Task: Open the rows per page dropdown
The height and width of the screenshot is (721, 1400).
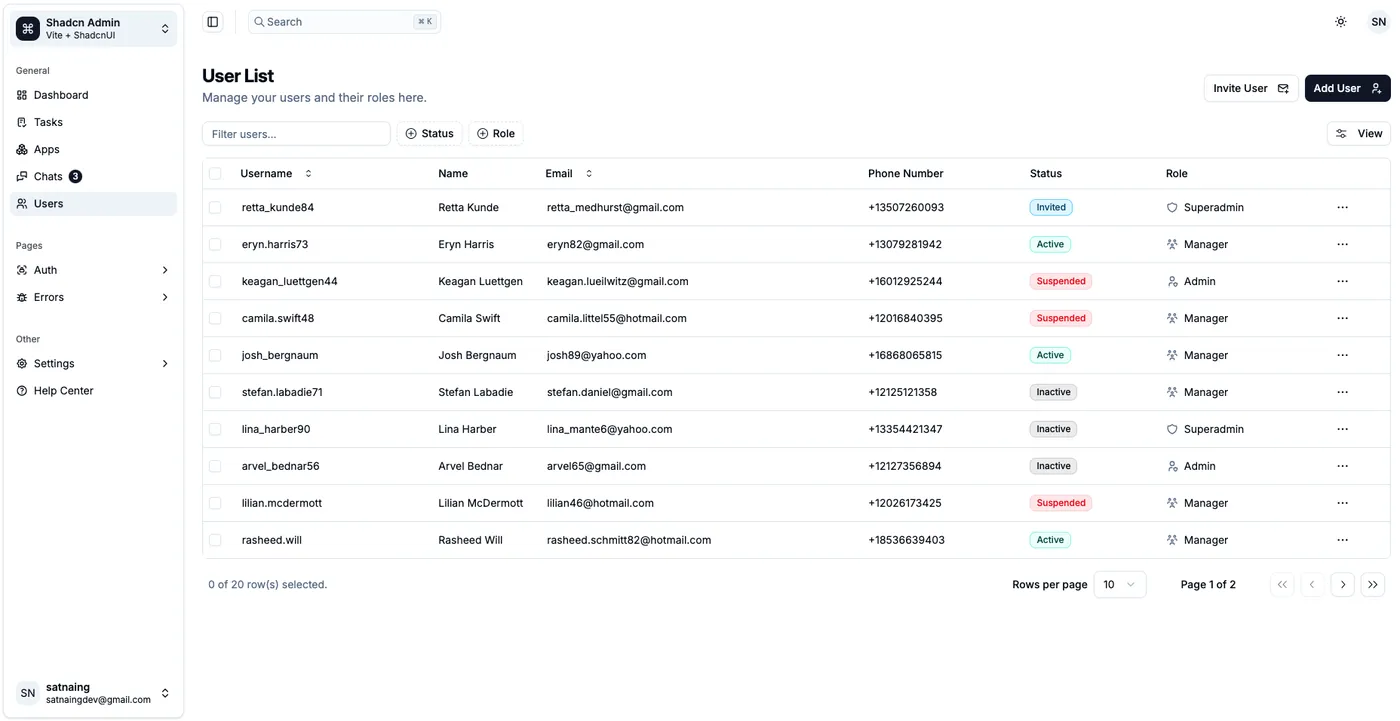Action: coord(1120,585)
